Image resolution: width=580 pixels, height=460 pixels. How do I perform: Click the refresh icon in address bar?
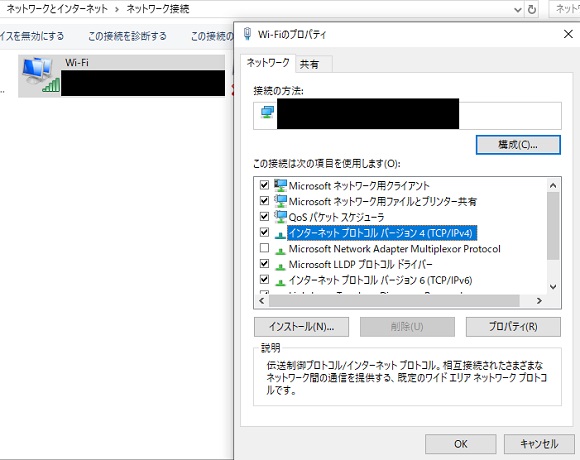pyautogui.click(x=532, y=9)
